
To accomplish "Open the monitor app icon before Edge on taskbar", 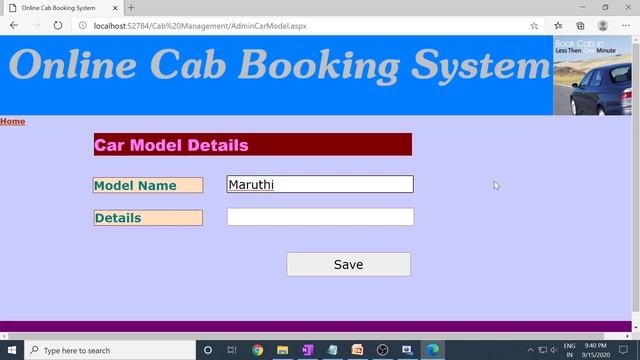I will coord(407,350).
